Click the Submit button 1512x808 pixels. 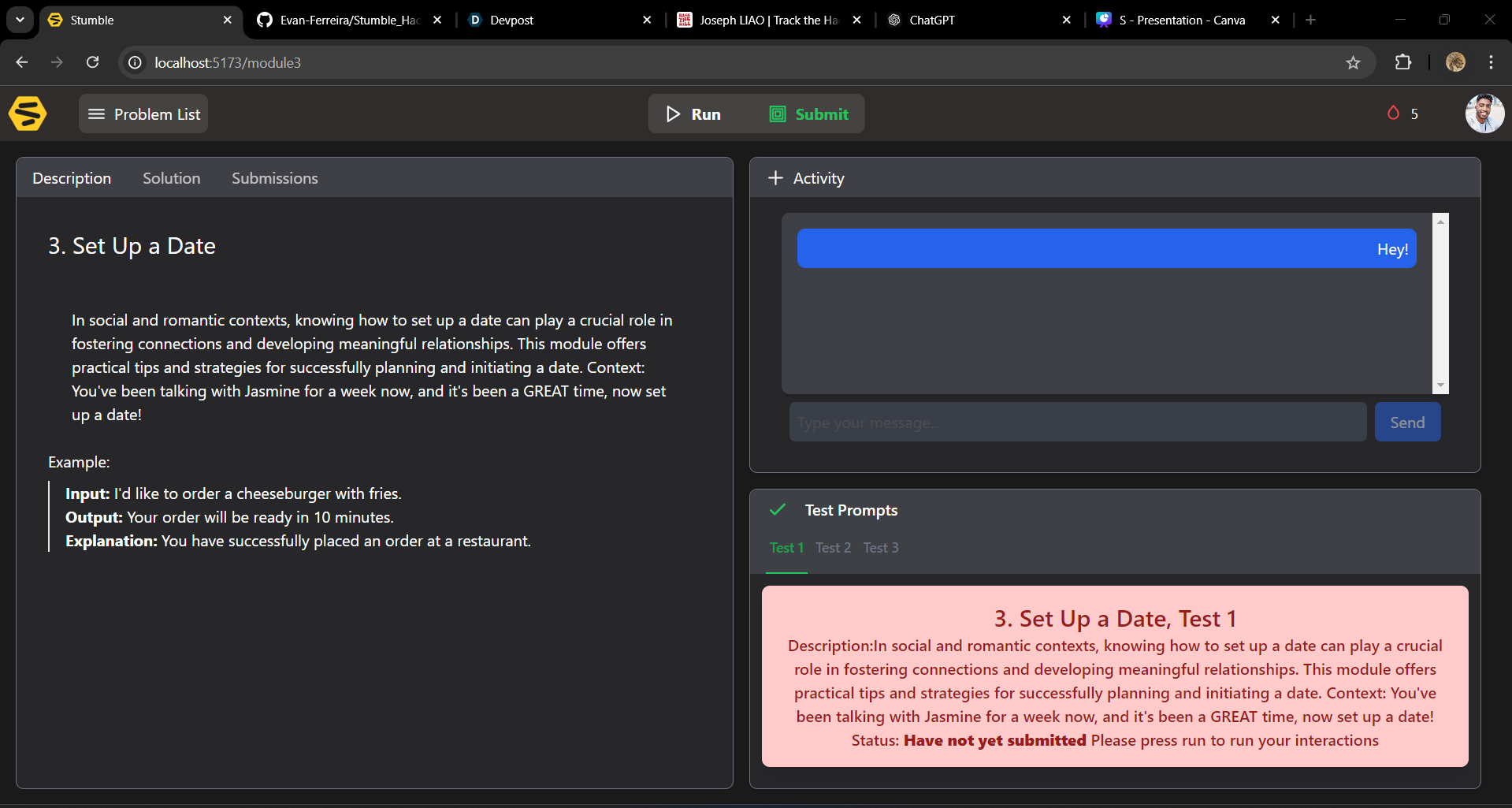click(809, 114)
